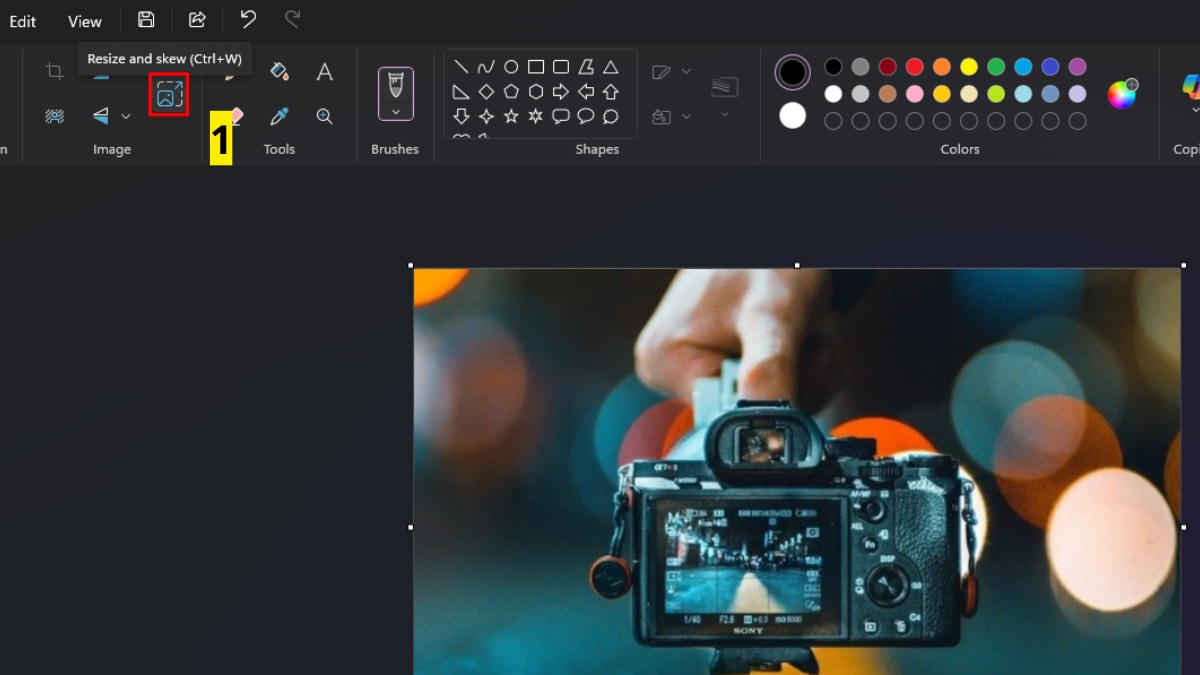The width and height of the screenshot is (1200, 675).
Task: Pick the dark red color swatch
Action: [887, 67]
